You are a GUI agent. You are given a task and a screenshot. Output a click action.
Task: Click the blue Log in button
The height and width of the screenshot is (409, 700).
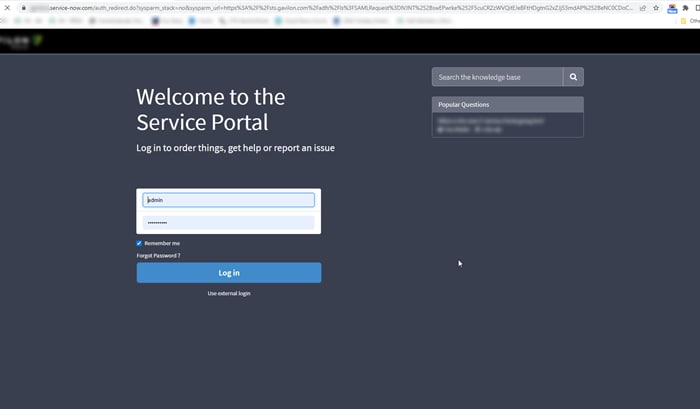[x=229, y=272]
